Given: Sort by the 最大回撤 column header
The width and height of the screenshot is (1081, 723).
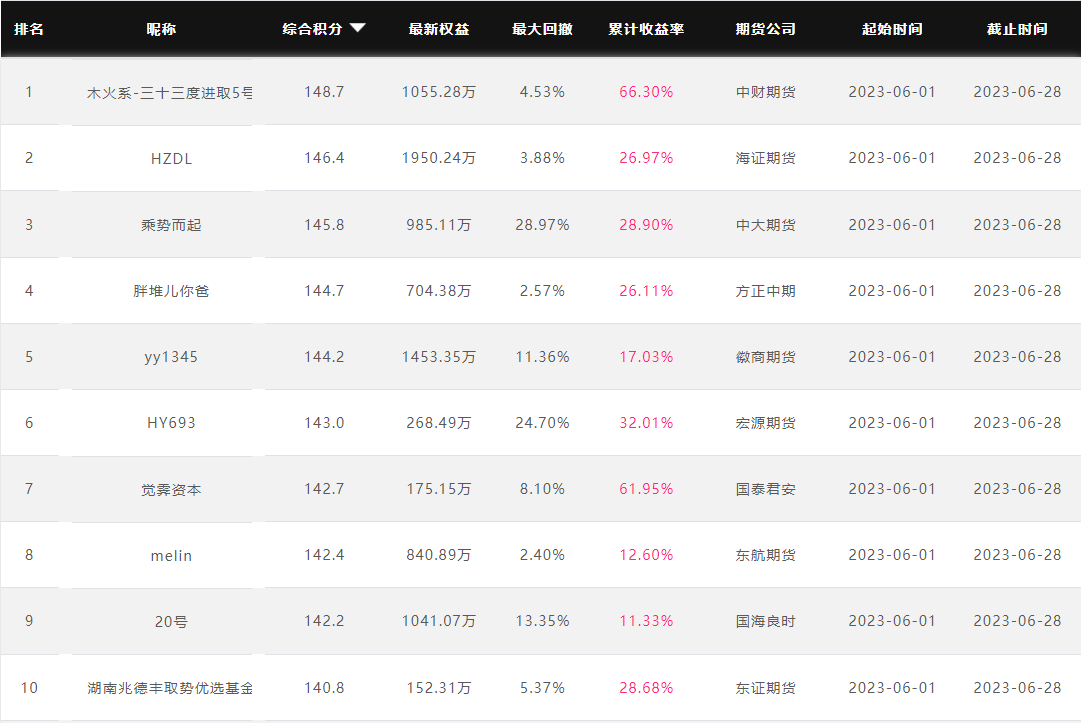Looking at the screenshot, I should (x=543, y=29).
